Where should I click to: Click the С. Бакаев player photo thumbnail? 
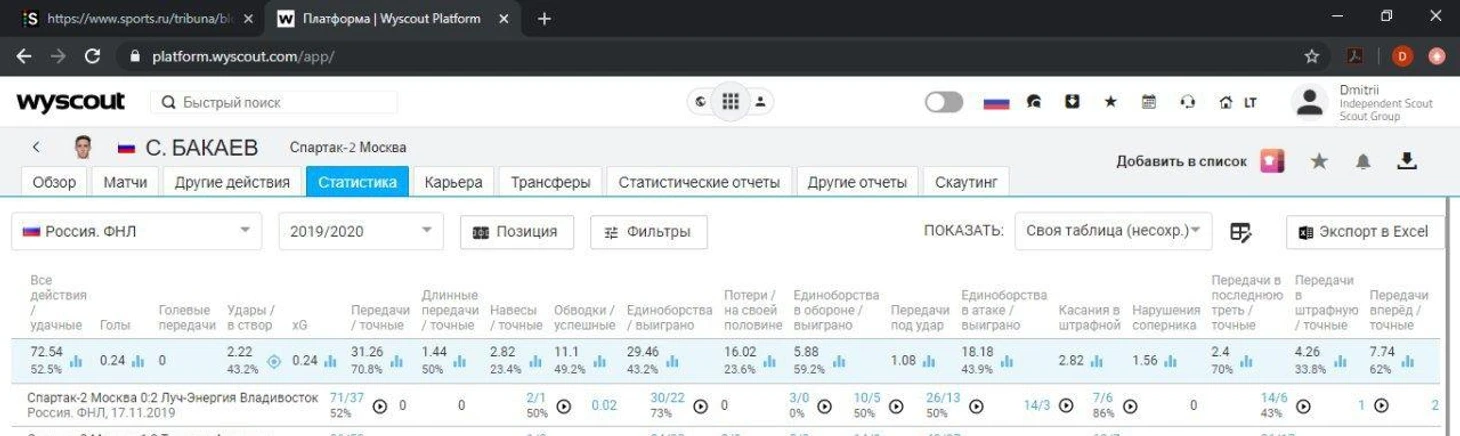click(84, 147)
